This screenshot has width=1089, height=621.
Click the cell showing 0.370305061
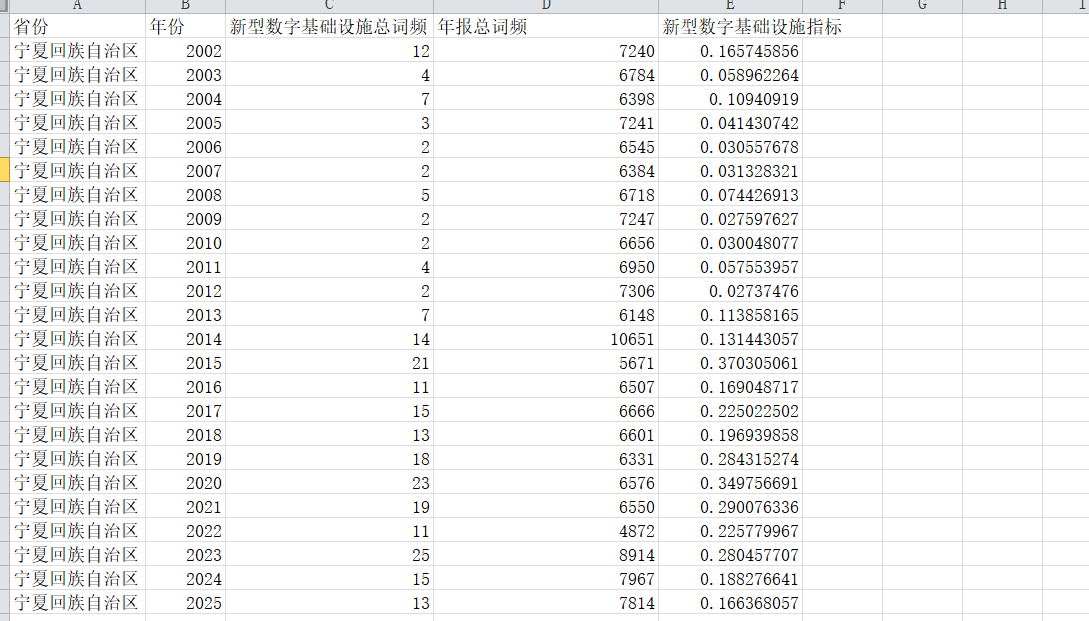730,363
